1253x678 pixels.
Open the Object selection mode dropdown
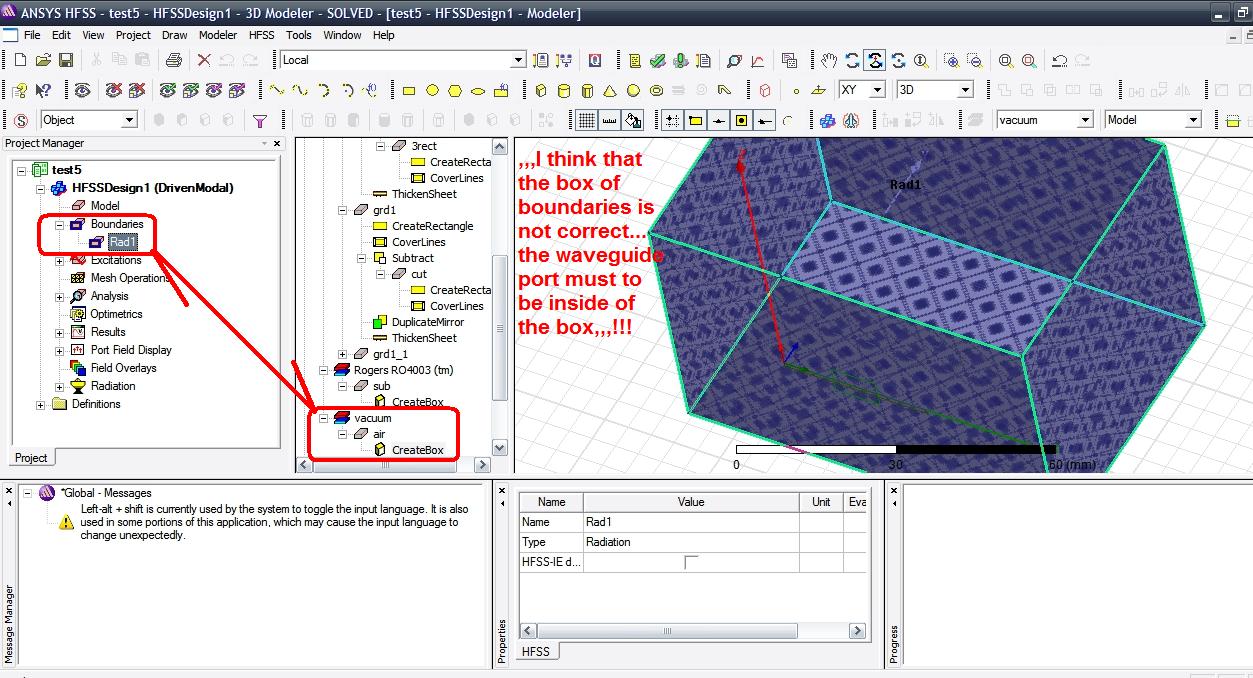(129, 120)
